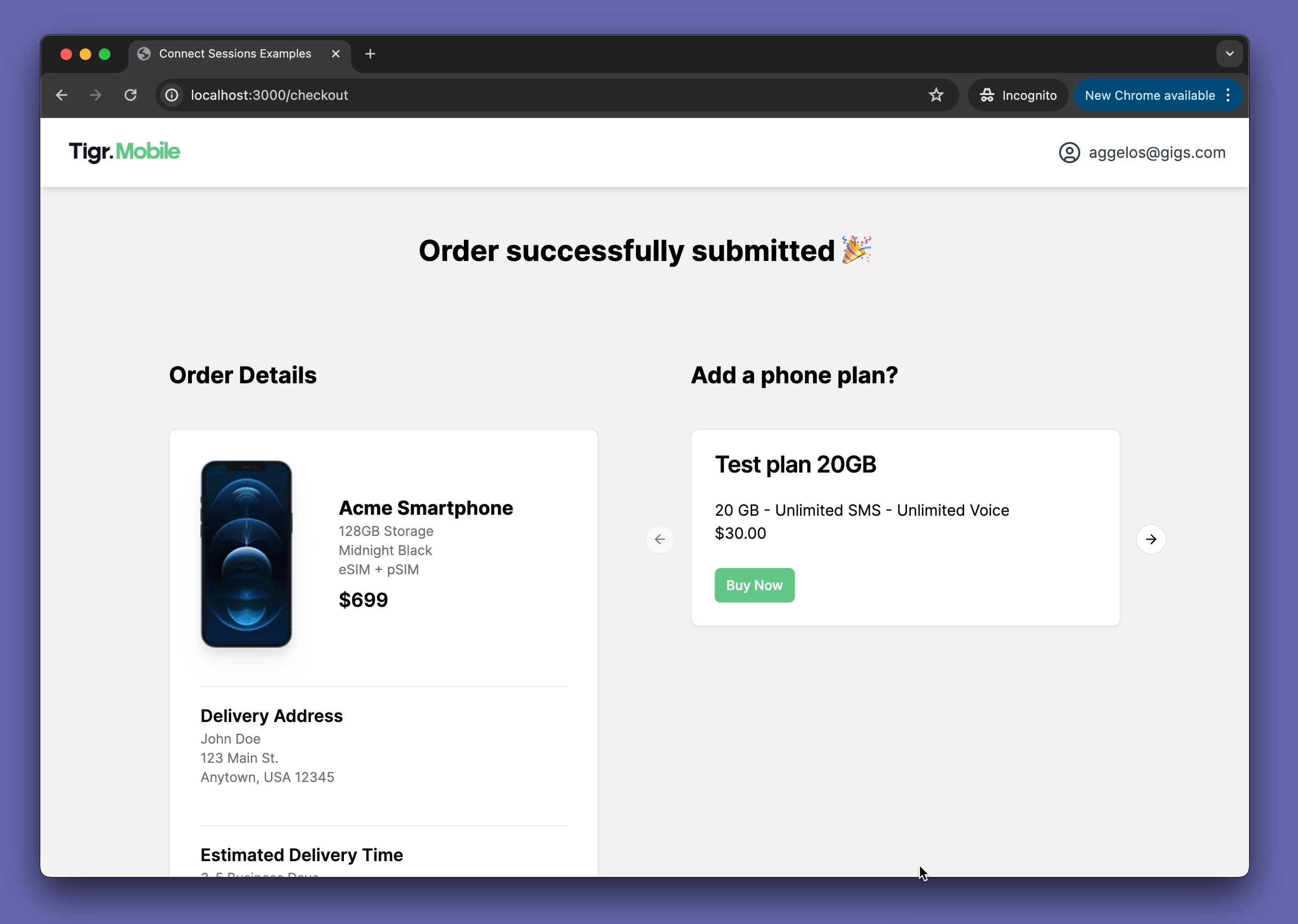Click the browser refresh icon
1298x924 pixels.
(x=131, y=95)
